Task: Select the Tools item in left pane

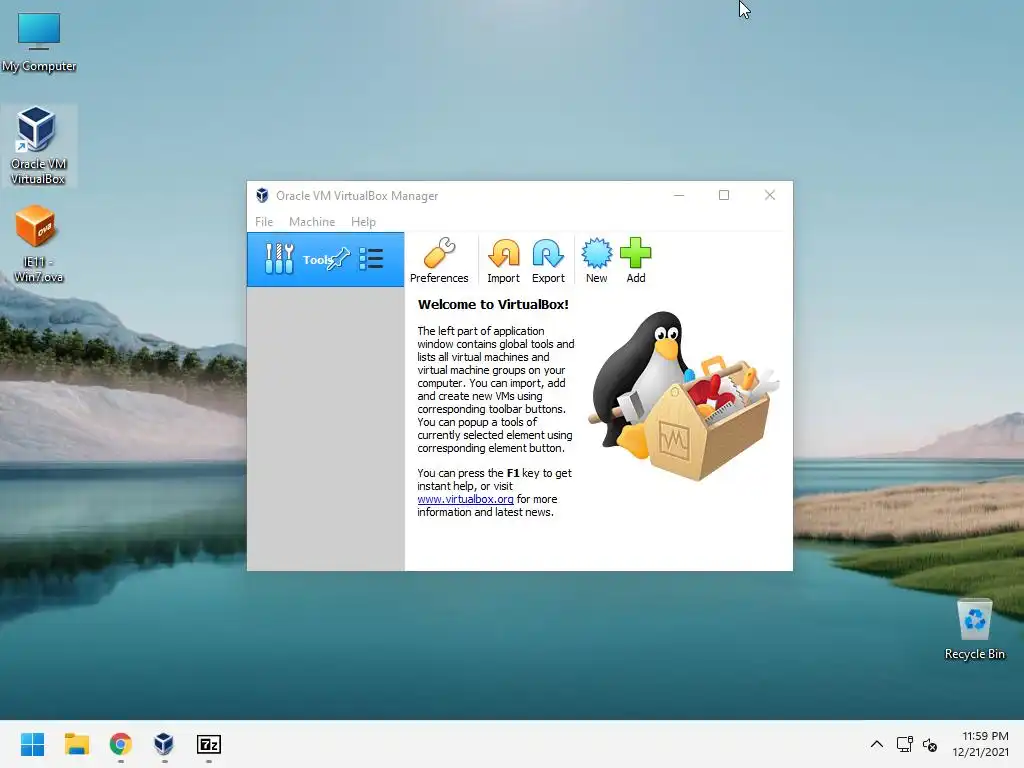Action: pyautogui.click(x=325, y=259)
